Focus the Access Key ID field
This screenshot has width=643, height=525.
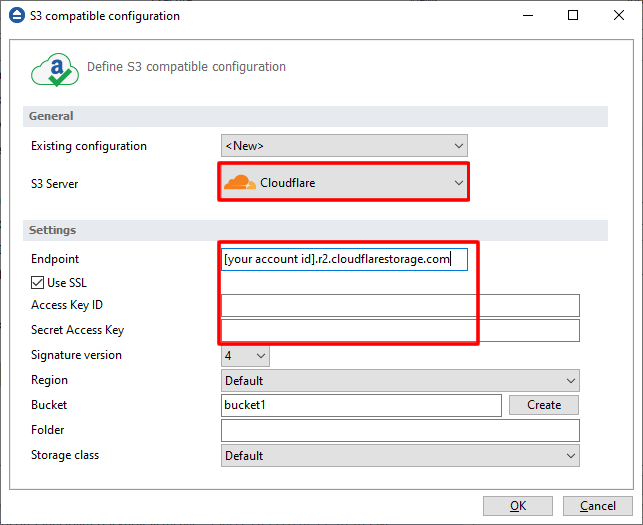(x=400, y=305)
